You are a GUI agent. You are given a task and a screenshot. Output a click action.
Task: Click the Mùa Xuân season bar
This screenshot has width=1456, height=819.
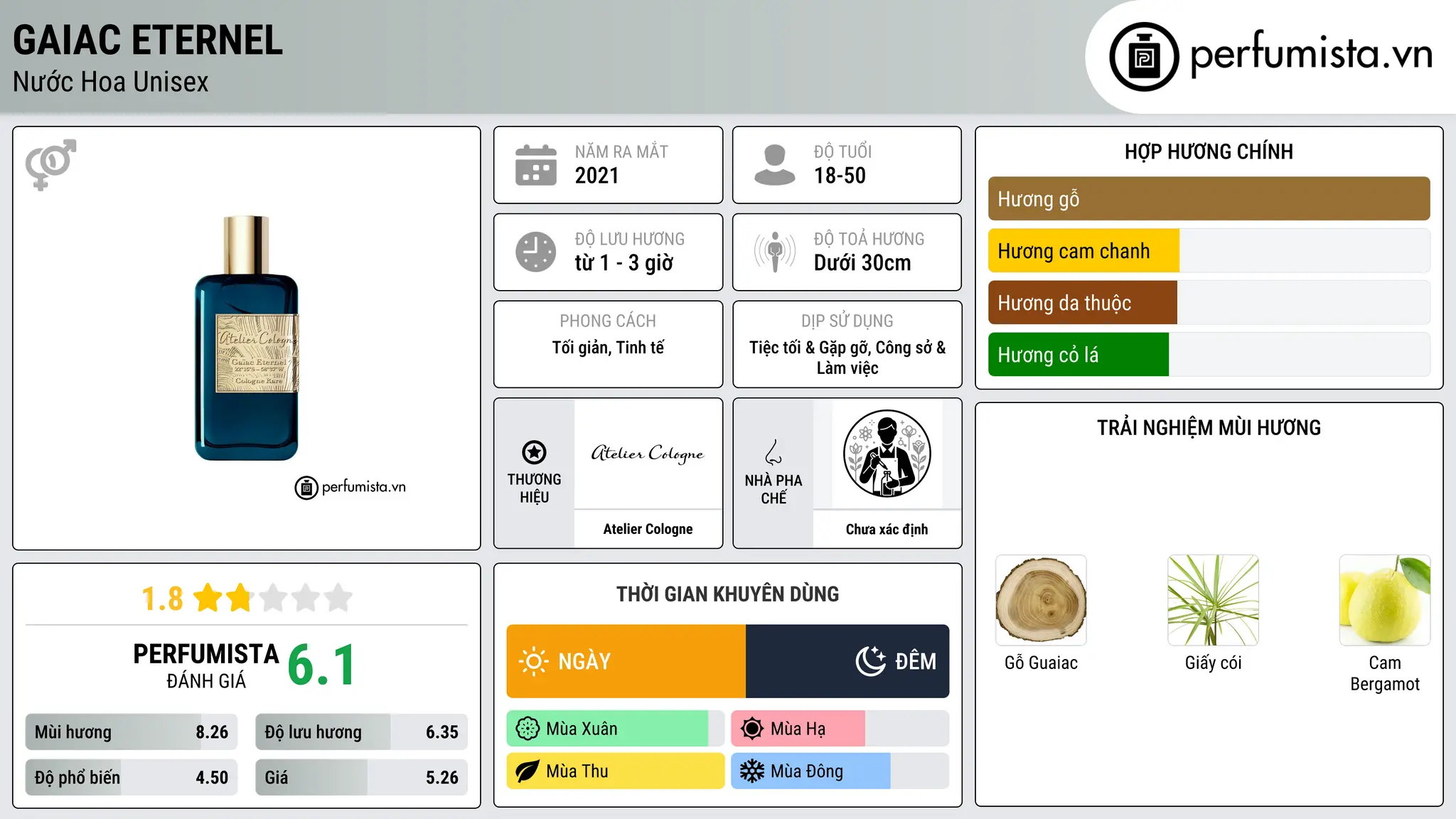tap(615, 729)
